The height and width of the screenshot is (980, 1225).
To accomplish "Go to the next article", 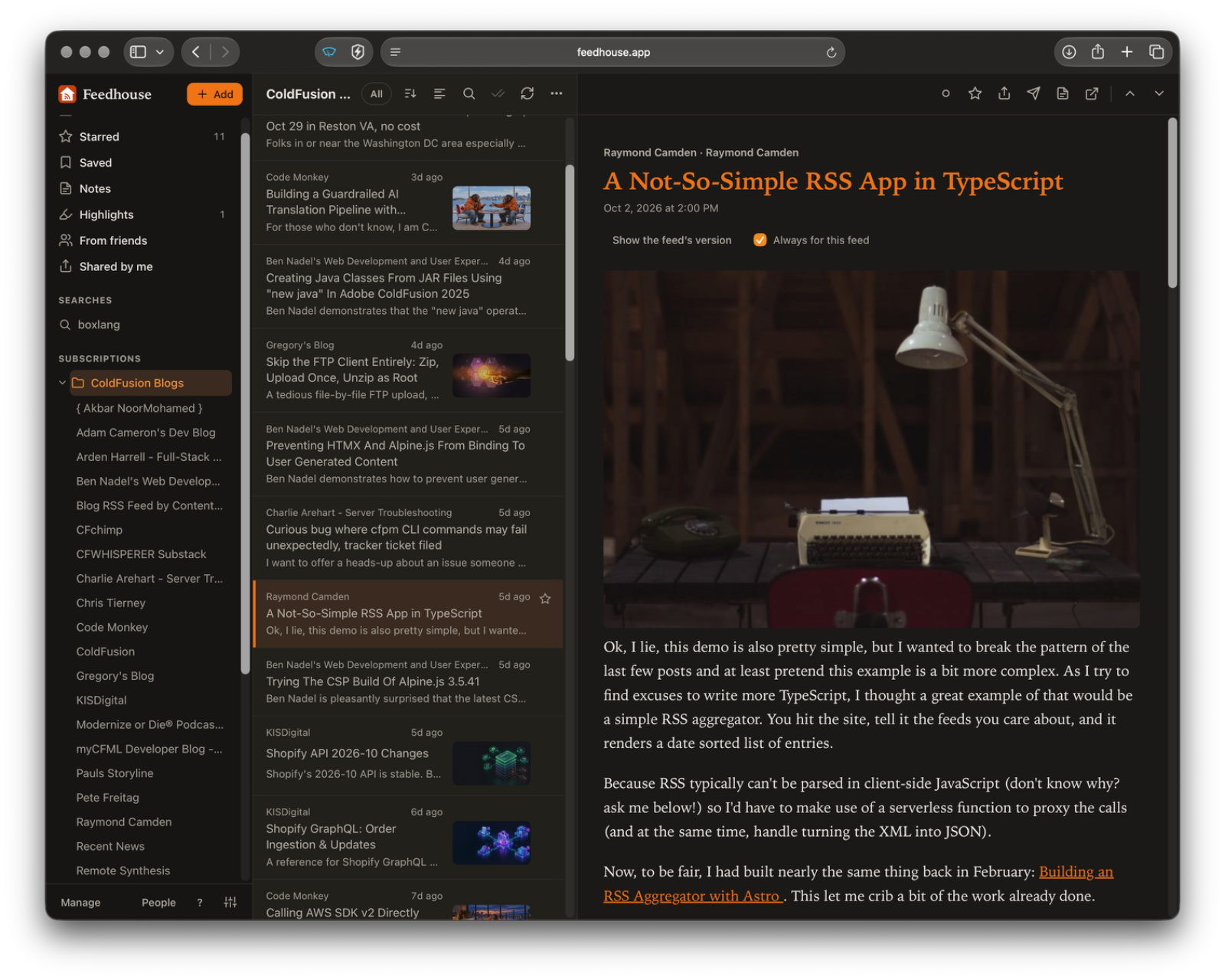I will click(x=1159, y=93).
